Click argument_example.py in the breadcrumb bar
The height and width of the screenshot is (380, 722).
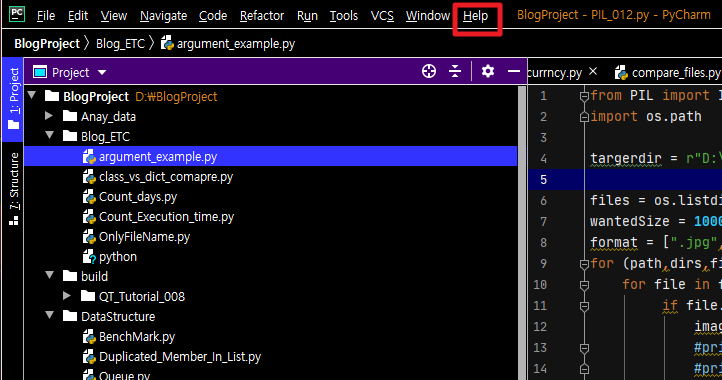click(228, 44)
